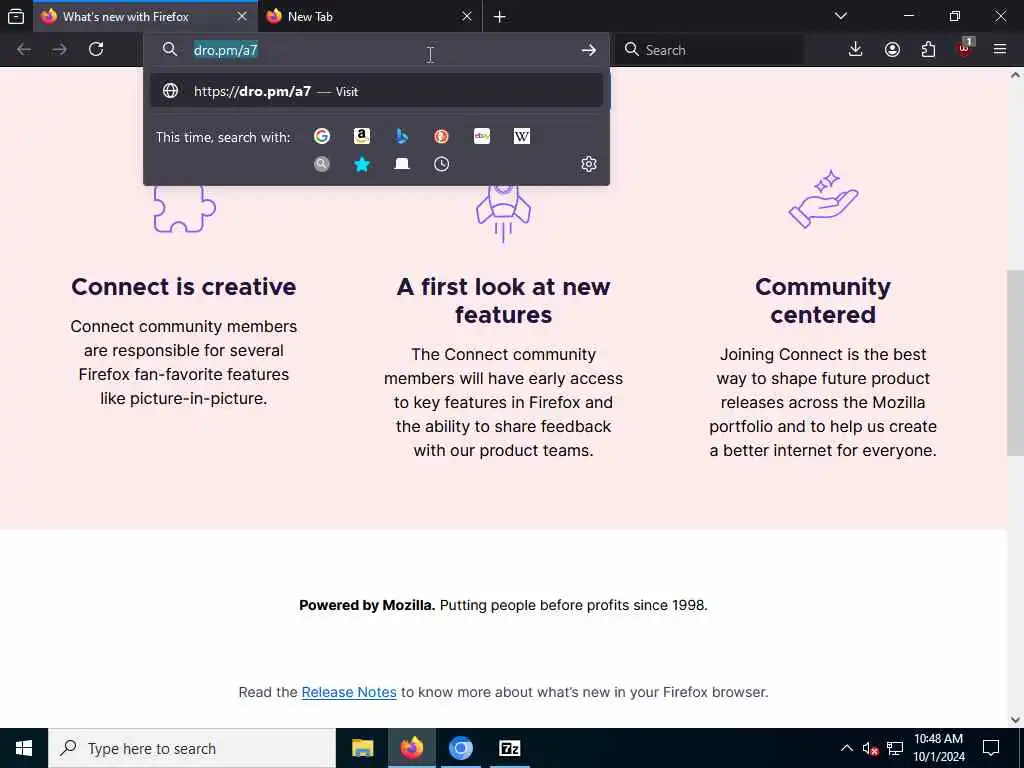Open search settings gear in urlbar dropdown
Image resolution: width=1024 pixels, height=768 pixels.
(x=588, y=164)
